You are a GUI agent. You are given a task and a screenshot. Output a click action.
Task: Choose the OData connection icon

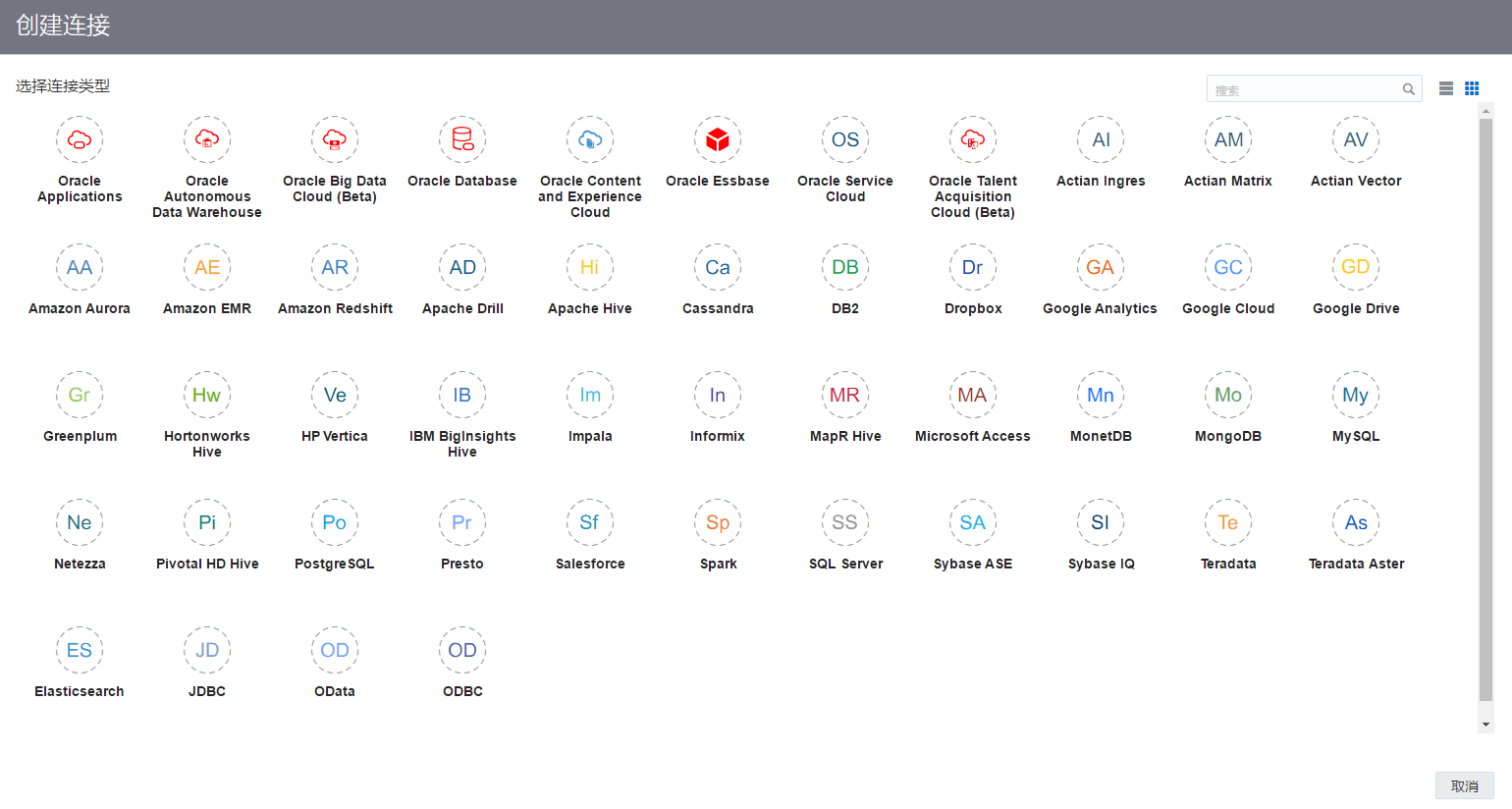tap(335, 650)
